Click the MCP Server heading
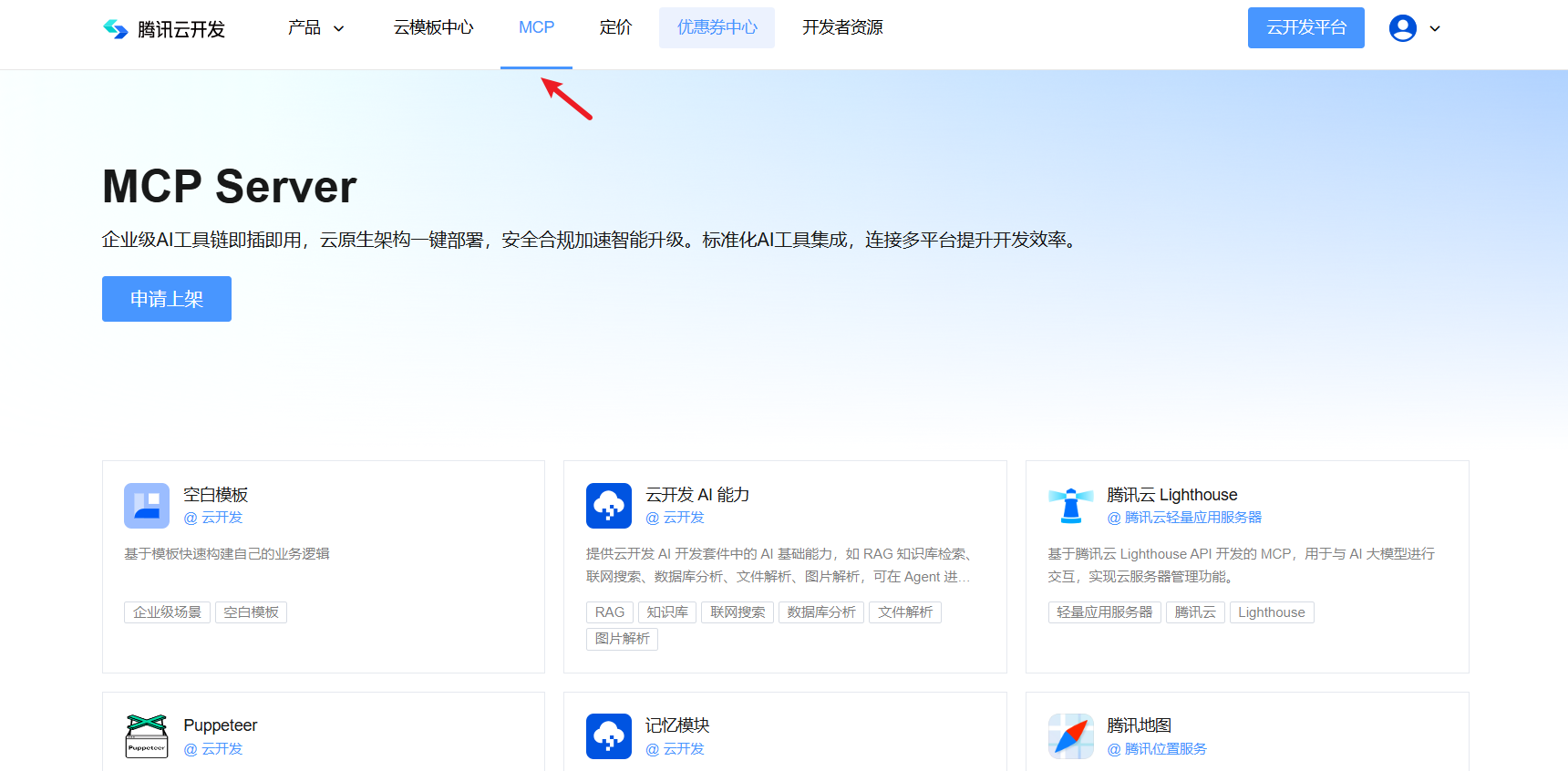The image size is (1568, 771). coord(230,187)
